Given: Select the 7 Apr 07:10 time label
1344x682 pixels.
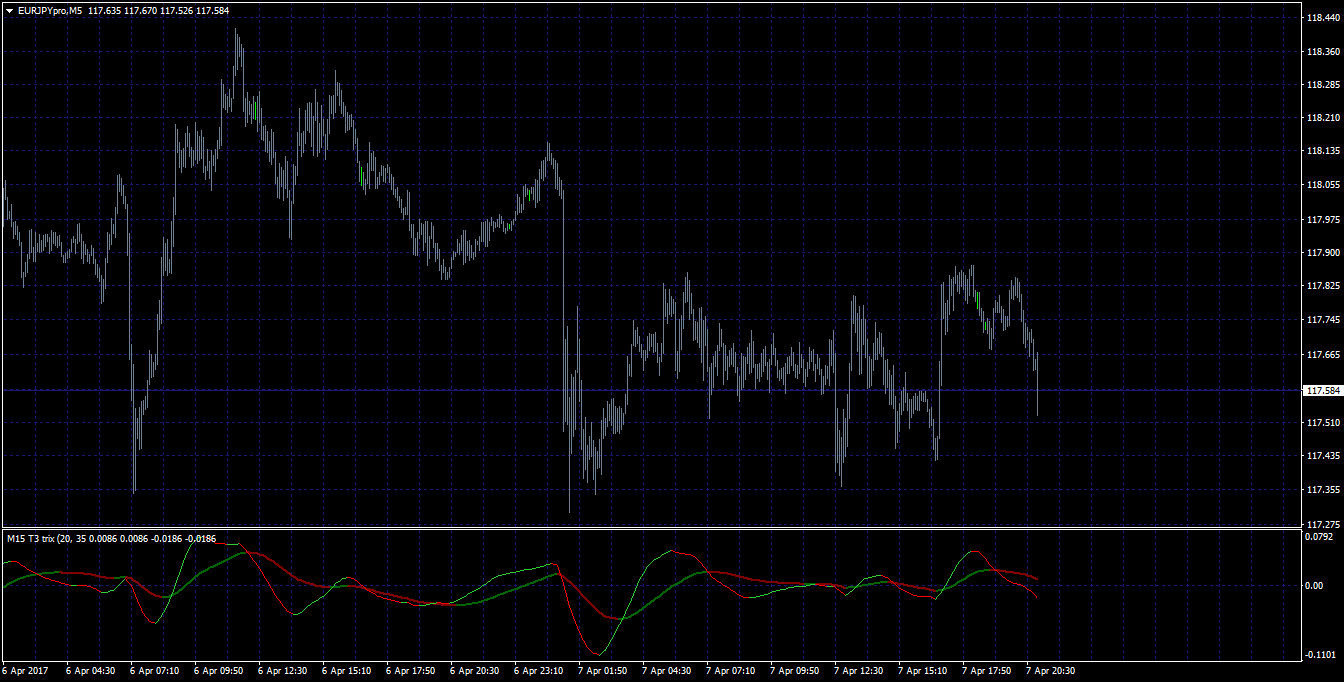Looking at the screenshot, I should coord(730,671).
